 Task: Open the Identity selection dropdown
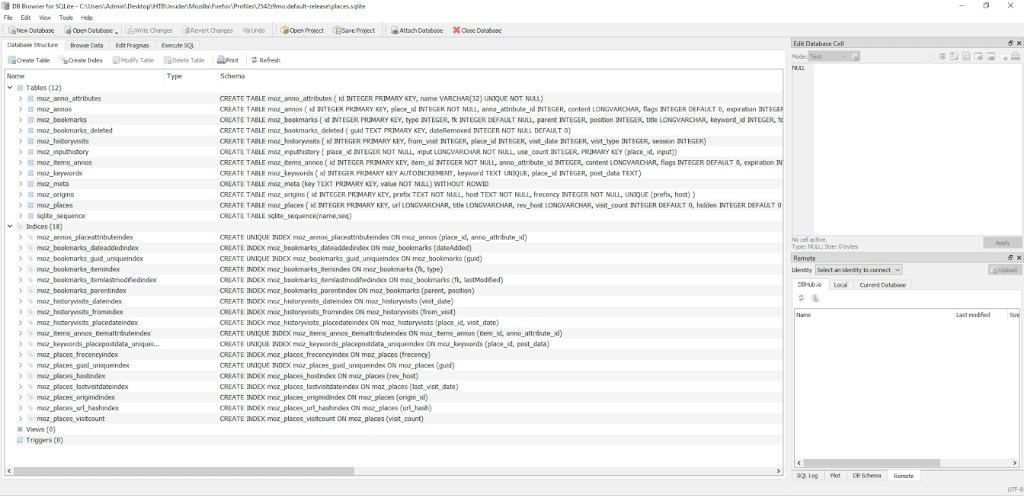(858, 270)
